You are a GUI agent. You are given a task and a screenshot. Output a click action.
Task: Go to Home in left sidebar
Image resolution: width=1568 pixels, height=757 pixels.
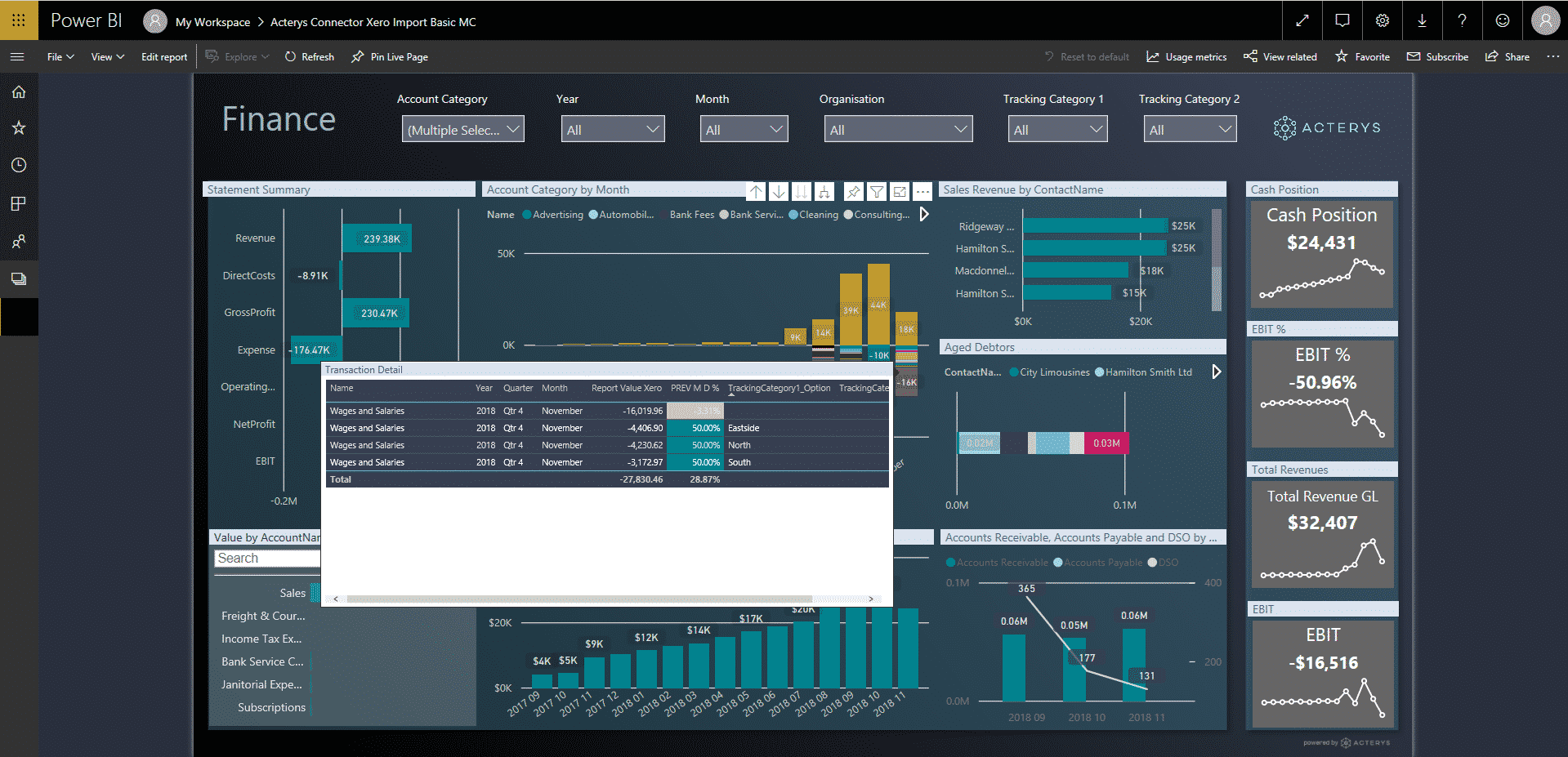[19, 92]
